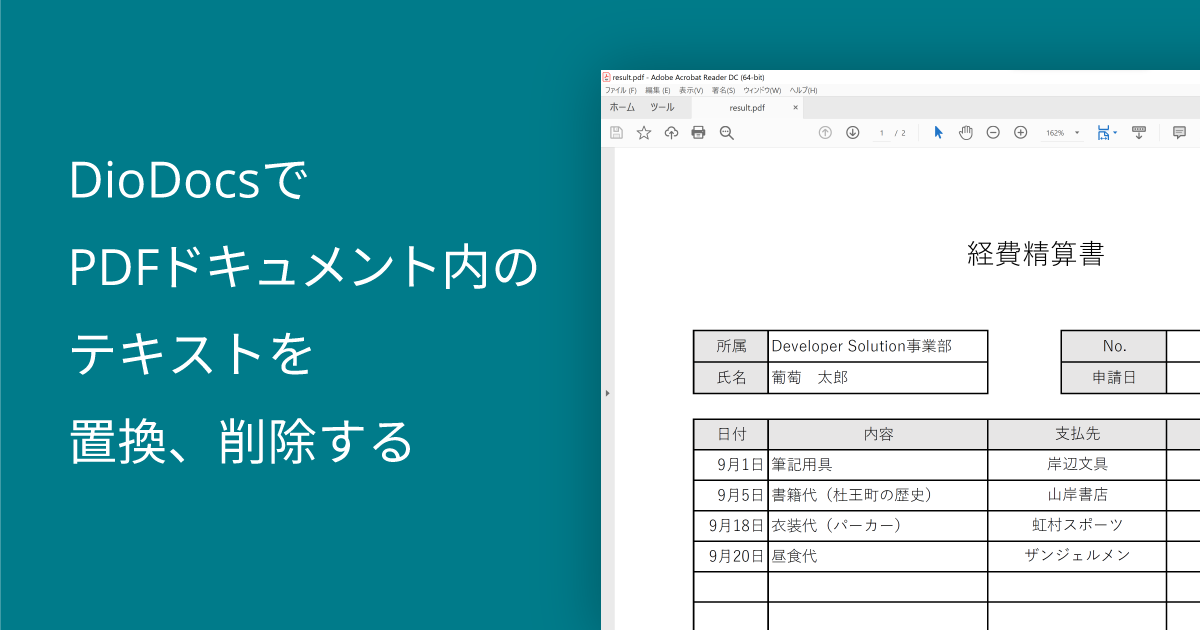Open the comment tool icon
This screenshot has height=630, width=1200.
pos(1179,133)
